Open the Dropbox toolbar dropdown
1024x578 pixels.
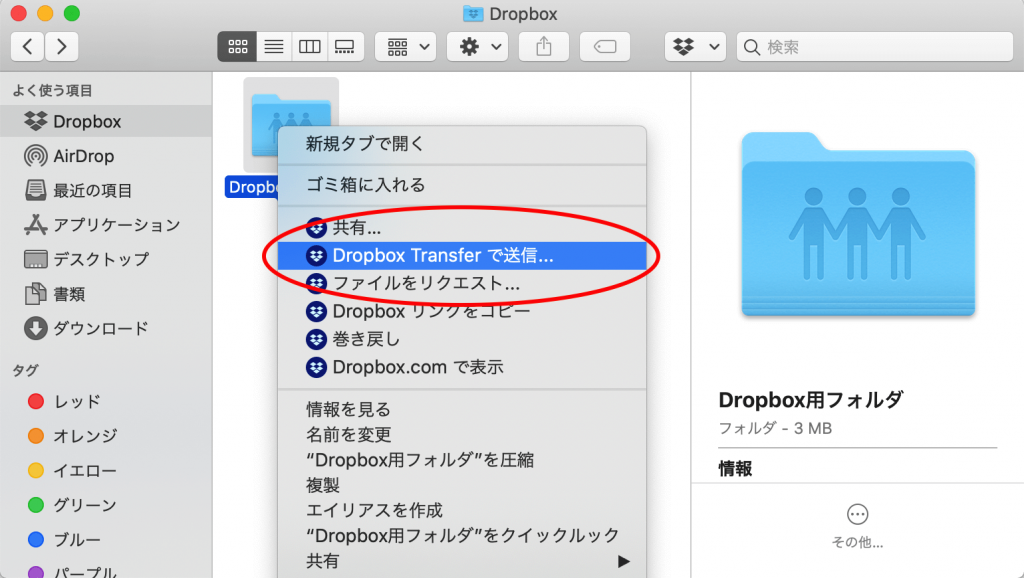click(695, 46)
